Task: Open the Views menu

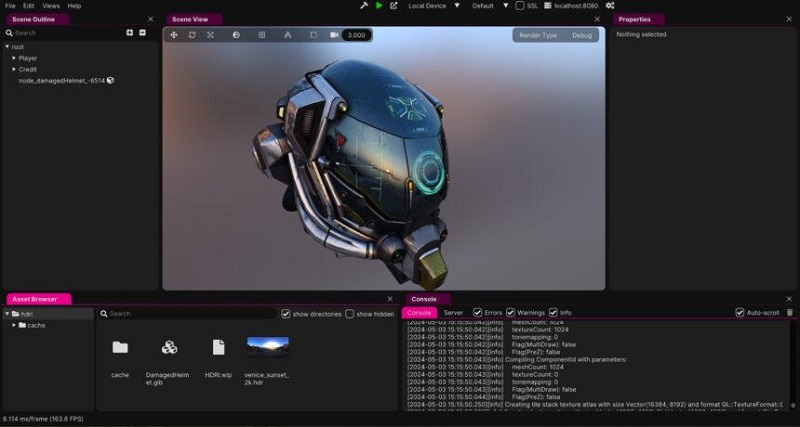Action: pos(50,6)
